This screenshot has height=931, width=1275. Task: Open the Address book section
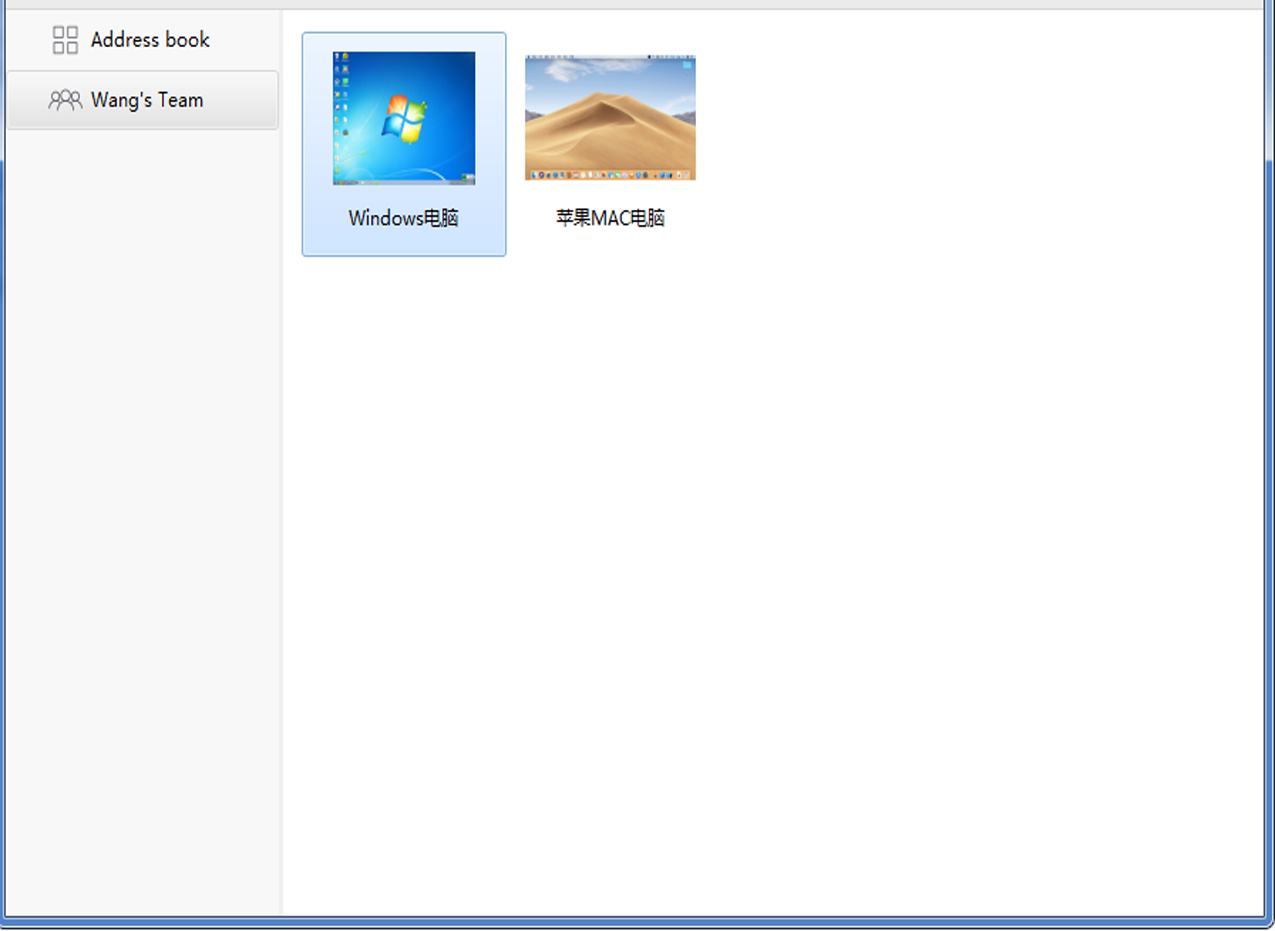[x=150, y=40]
